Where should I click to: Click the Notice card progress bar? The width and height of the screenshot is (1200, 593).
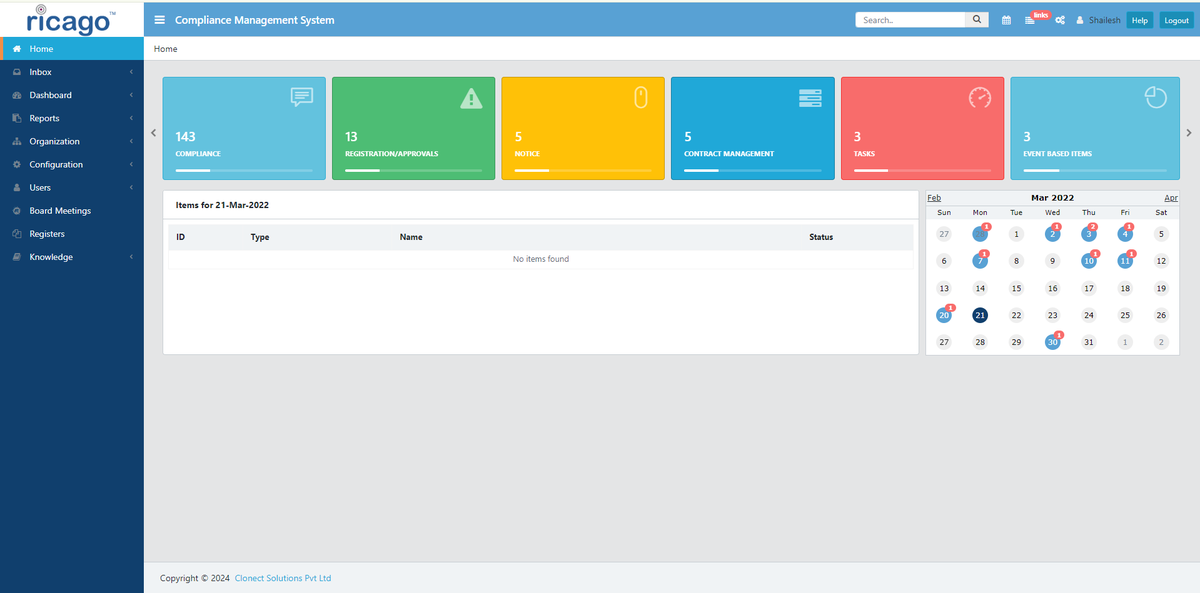pos(583,171)
